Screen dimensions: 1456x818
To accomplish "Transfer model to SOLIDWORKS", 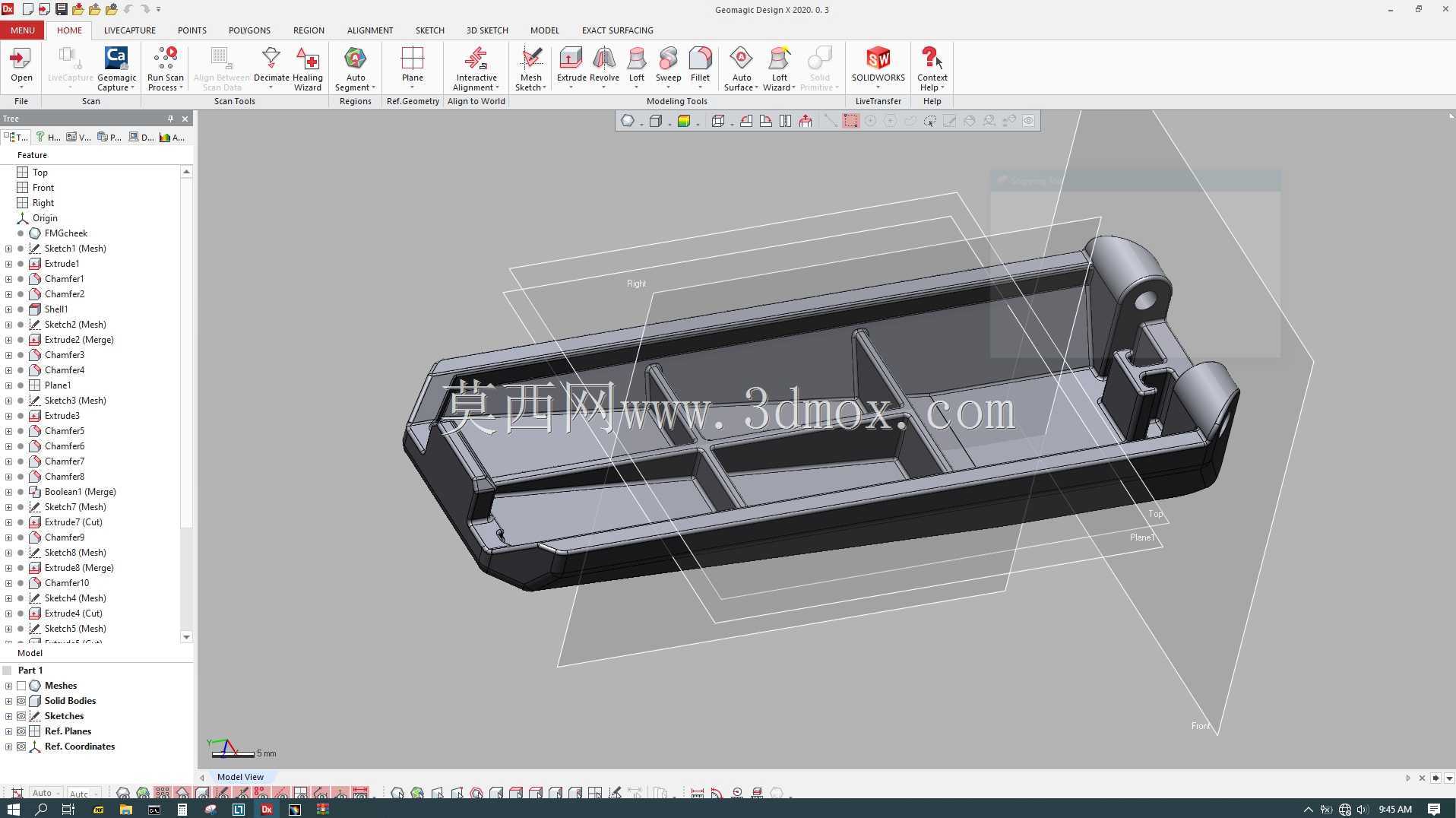I will tap(878, 65).
